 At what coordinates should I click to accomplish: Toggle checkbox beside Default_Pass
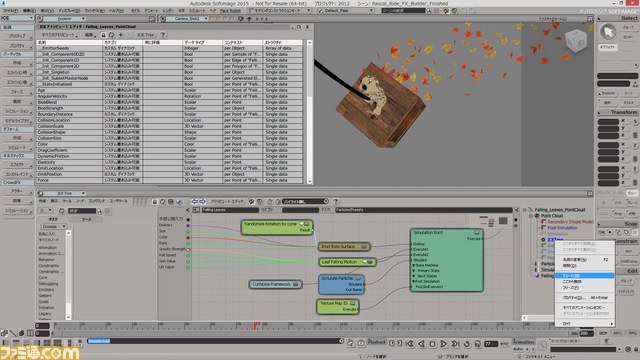(320, 11)
